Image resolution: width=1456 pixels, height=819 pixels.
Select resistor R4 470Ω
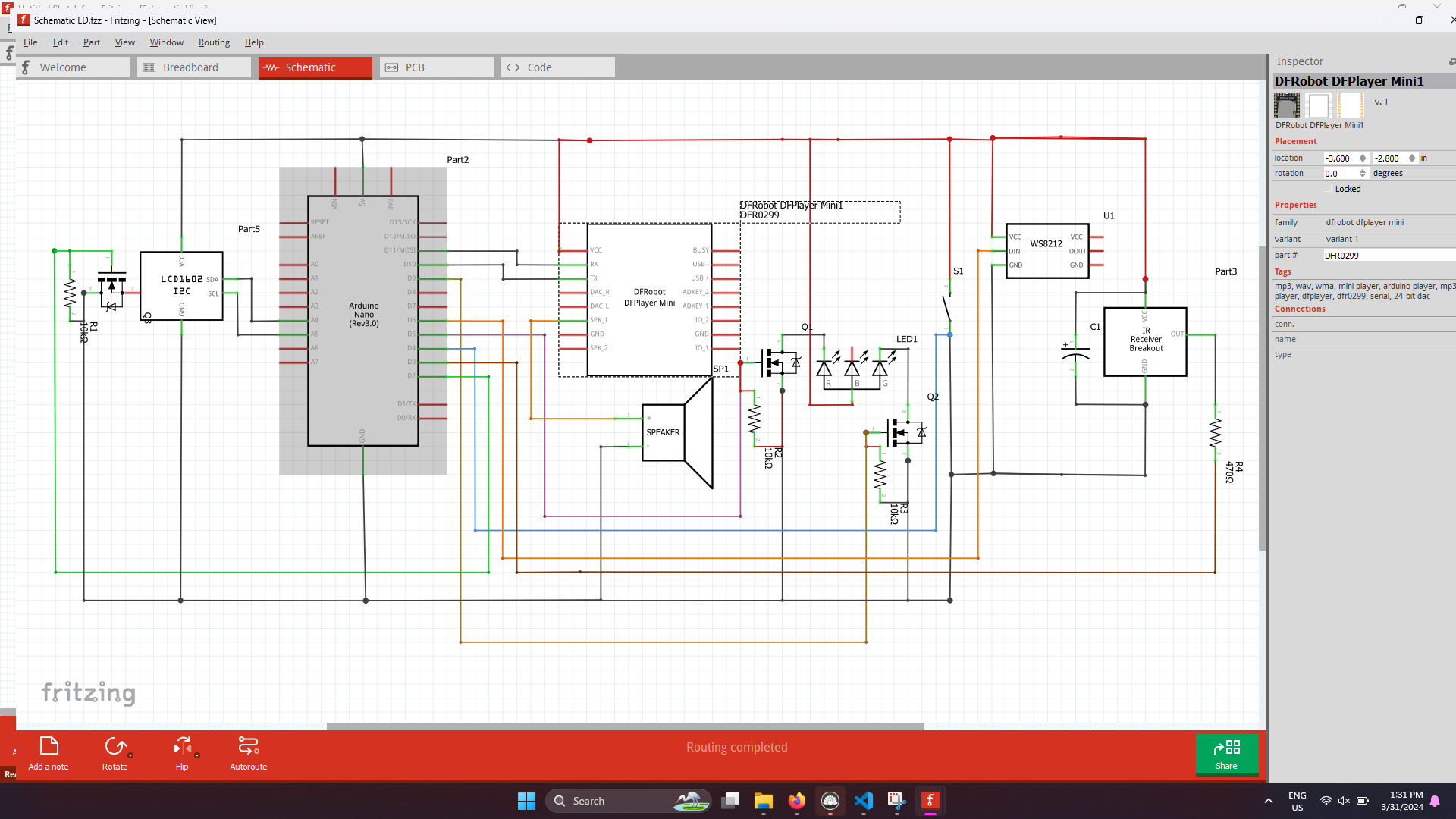point(1216,432)
